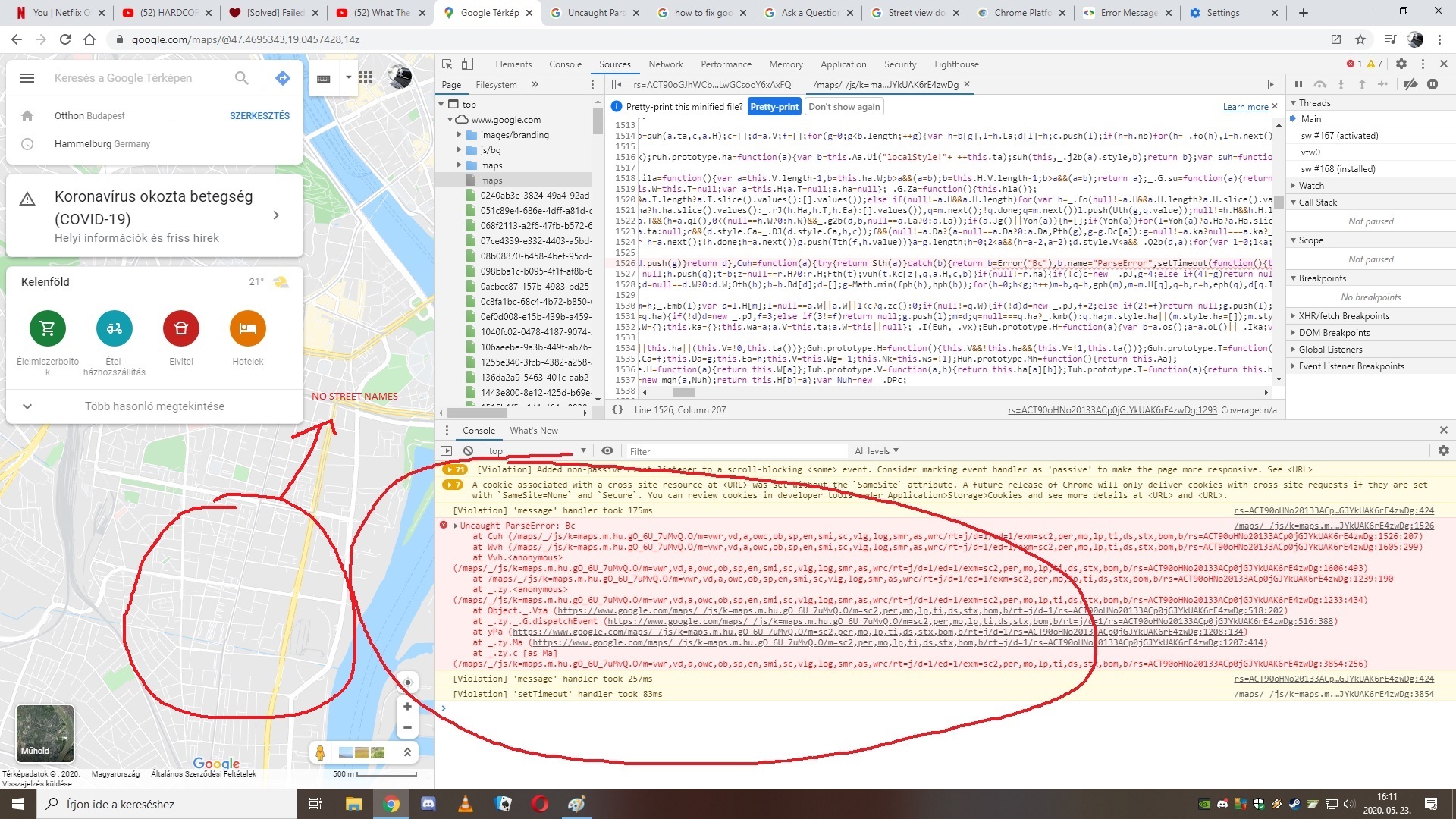Screen dimensions: 1456x819
Task: Select the Elvitel takeout icon
Action: pos(181,328)
